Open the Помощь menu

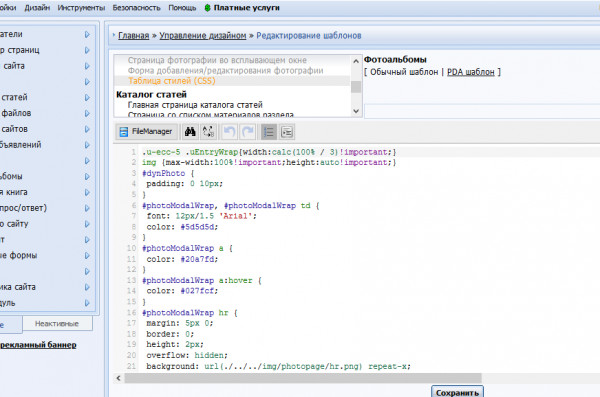(182, 8)
